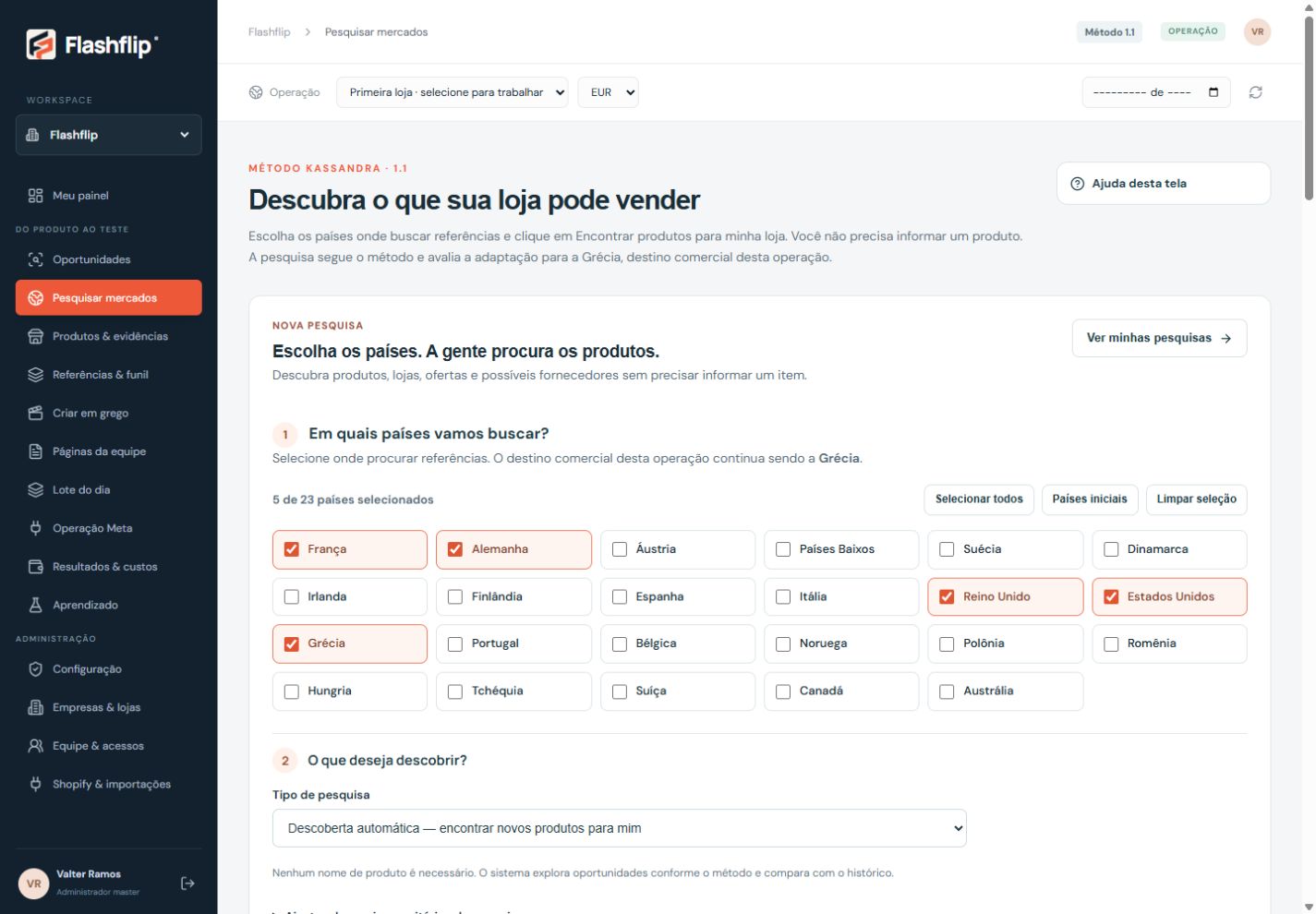Click the refresh icon beside the date field
The width and height of the screenshot is (1316, 914).
1255,92
